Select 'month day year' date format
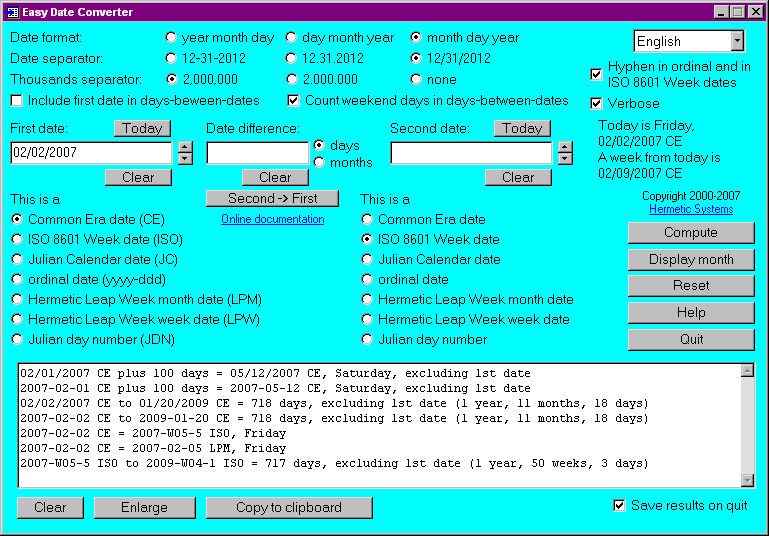The height and width of the screenshot is (536, 769). (x=416, y=37)
